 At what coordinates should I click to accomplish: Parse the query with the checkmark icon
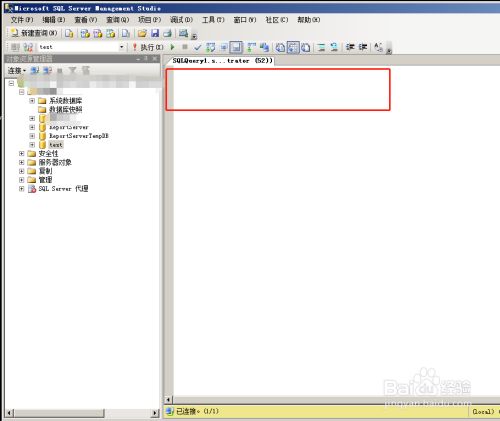tap(197, 47)
